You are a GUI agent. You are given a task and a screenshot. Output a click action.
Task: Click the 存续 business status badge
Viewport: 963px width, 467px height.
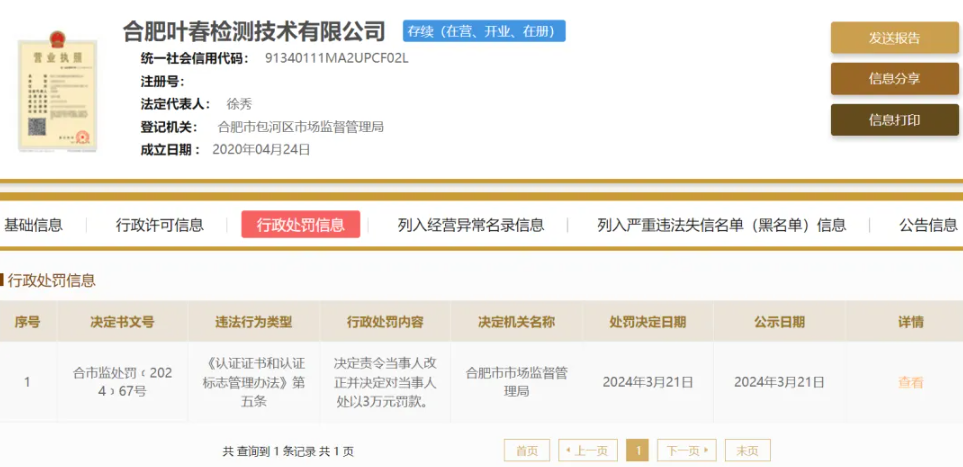[484, 31]
